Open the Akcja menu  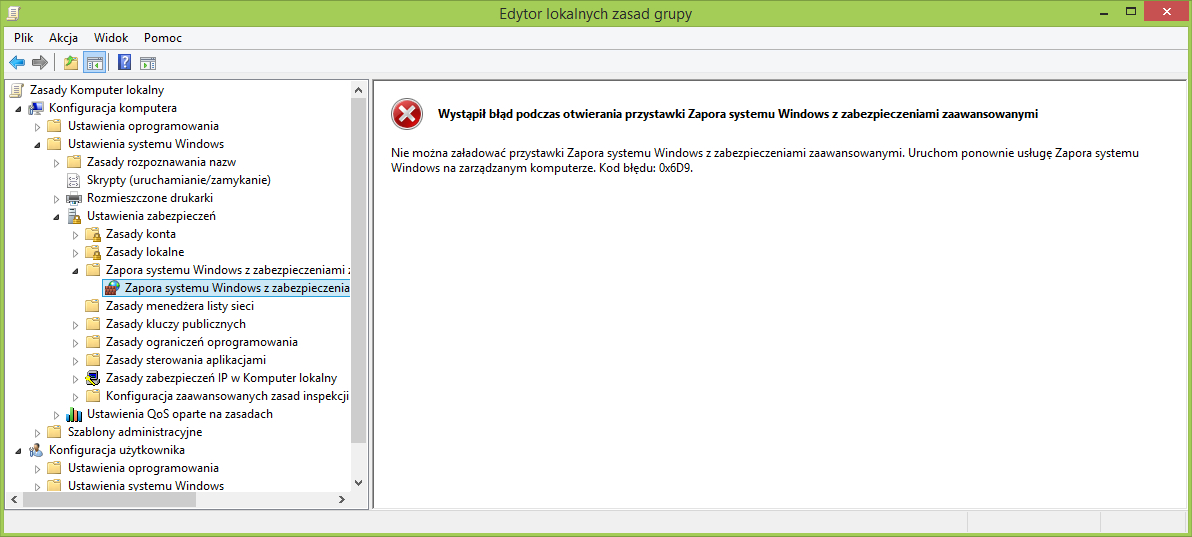coord(64,37)
